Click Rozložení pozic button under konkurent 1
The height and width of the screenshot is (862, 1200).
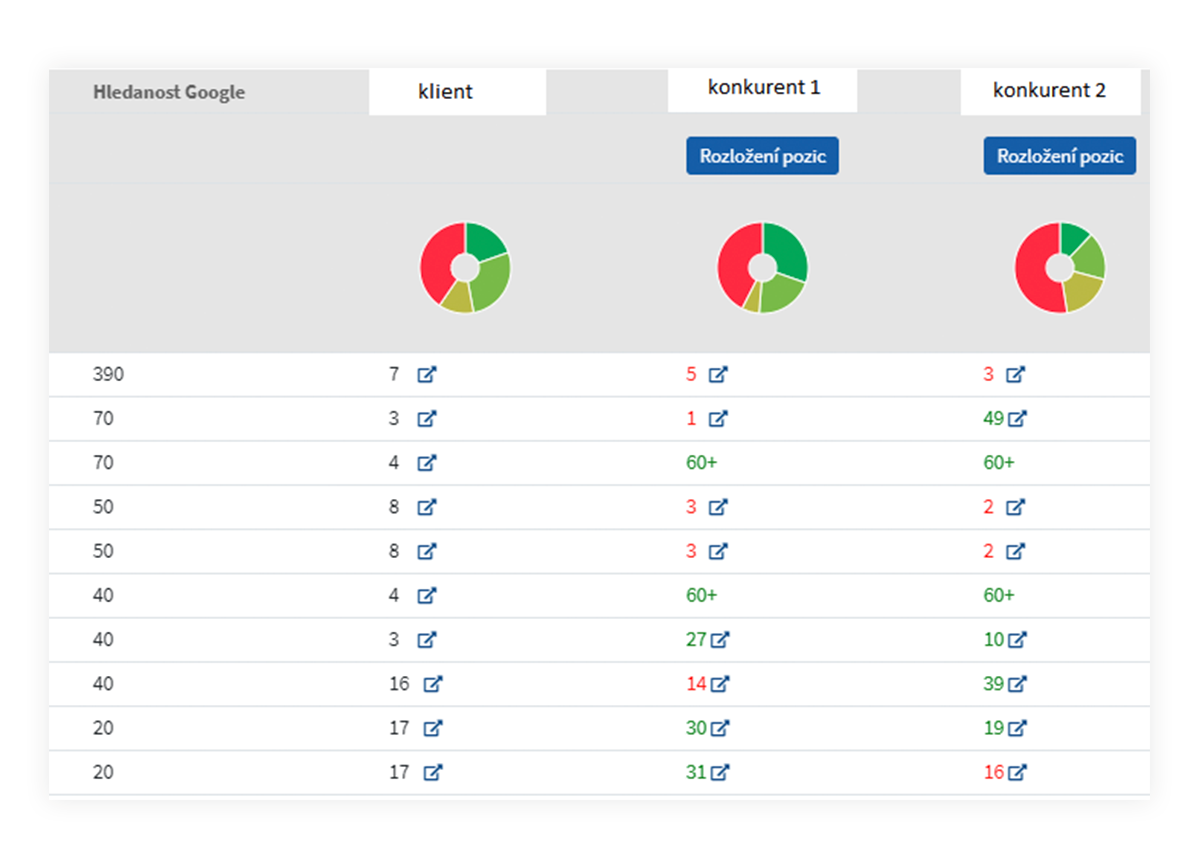(762, 156)
